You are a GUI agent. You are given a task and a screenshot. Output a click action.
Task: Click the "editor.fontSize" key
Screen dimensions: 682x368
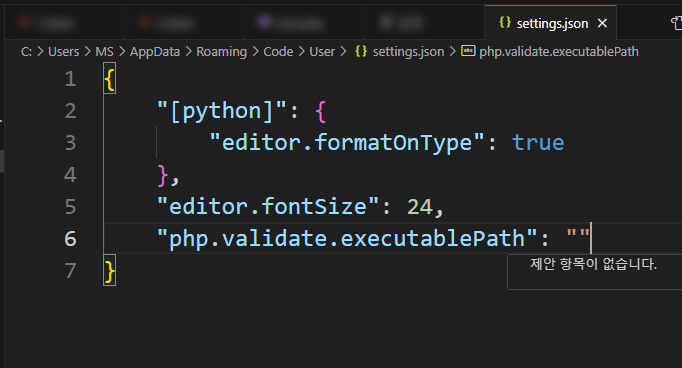pyautogui.click(x=267, y=207)
